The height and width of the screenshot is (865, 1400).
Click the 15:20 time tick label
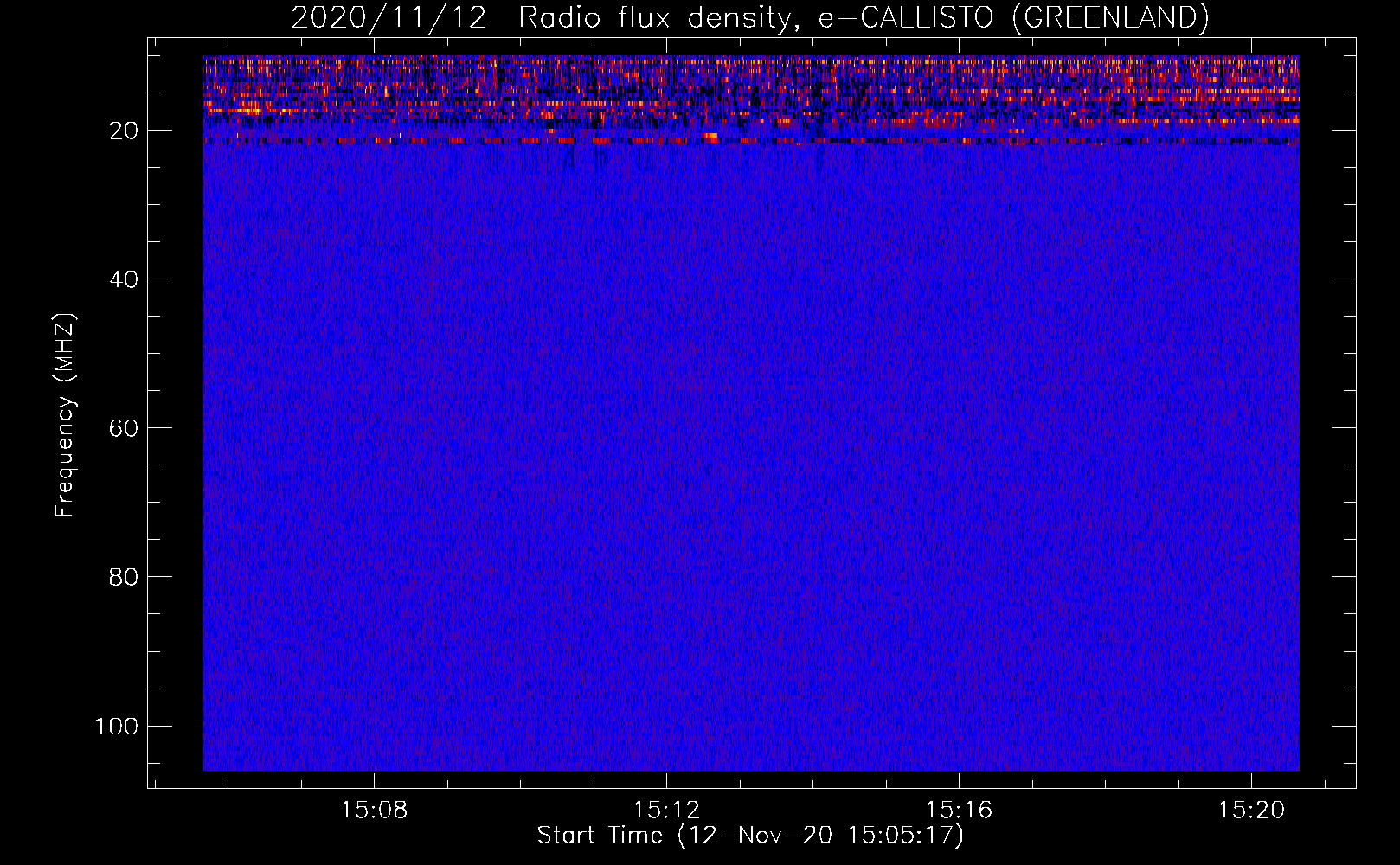coord(1251,811)
